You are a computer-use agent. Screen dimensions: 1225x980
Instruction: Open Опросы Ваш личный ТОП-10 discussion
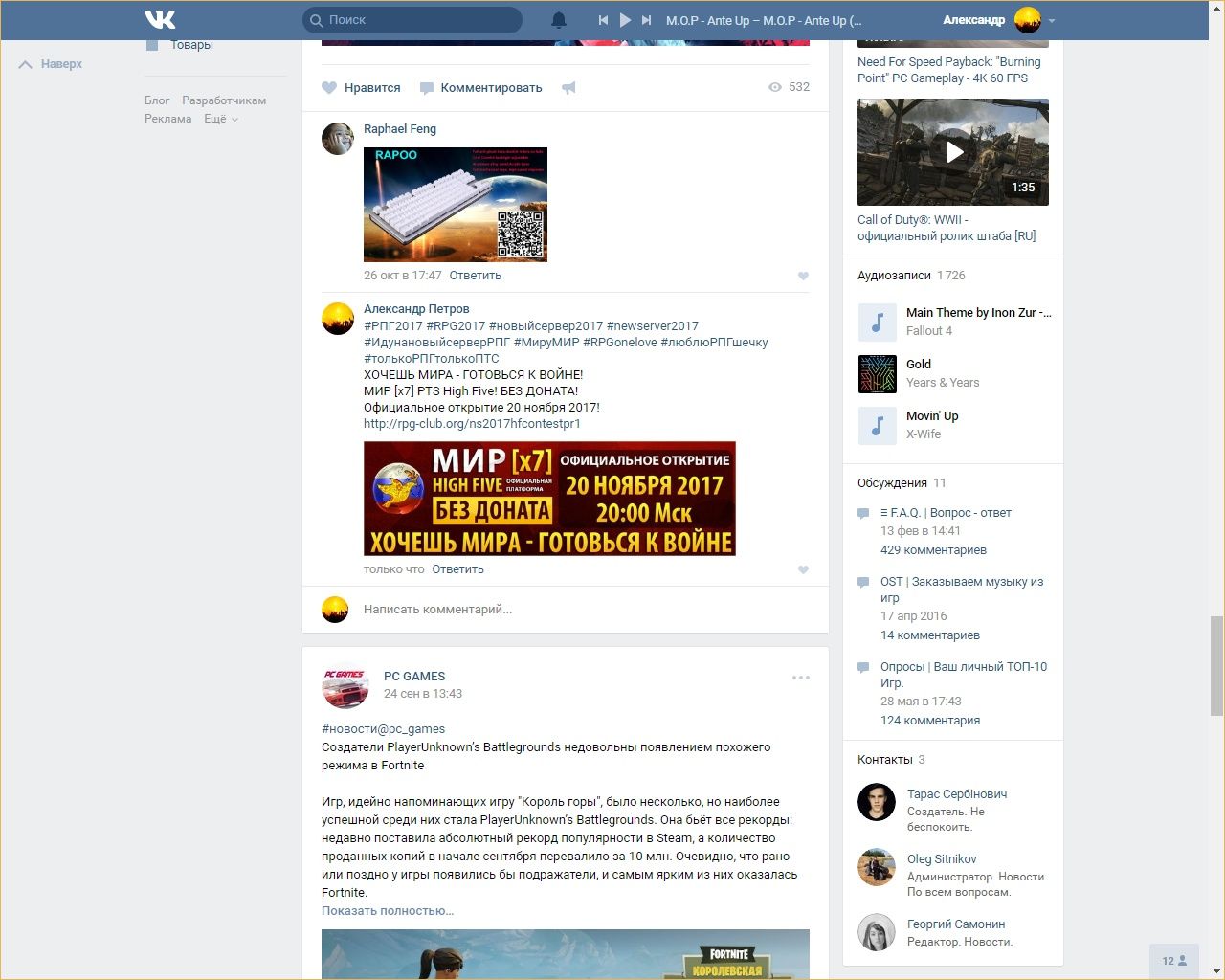point(964,675)
